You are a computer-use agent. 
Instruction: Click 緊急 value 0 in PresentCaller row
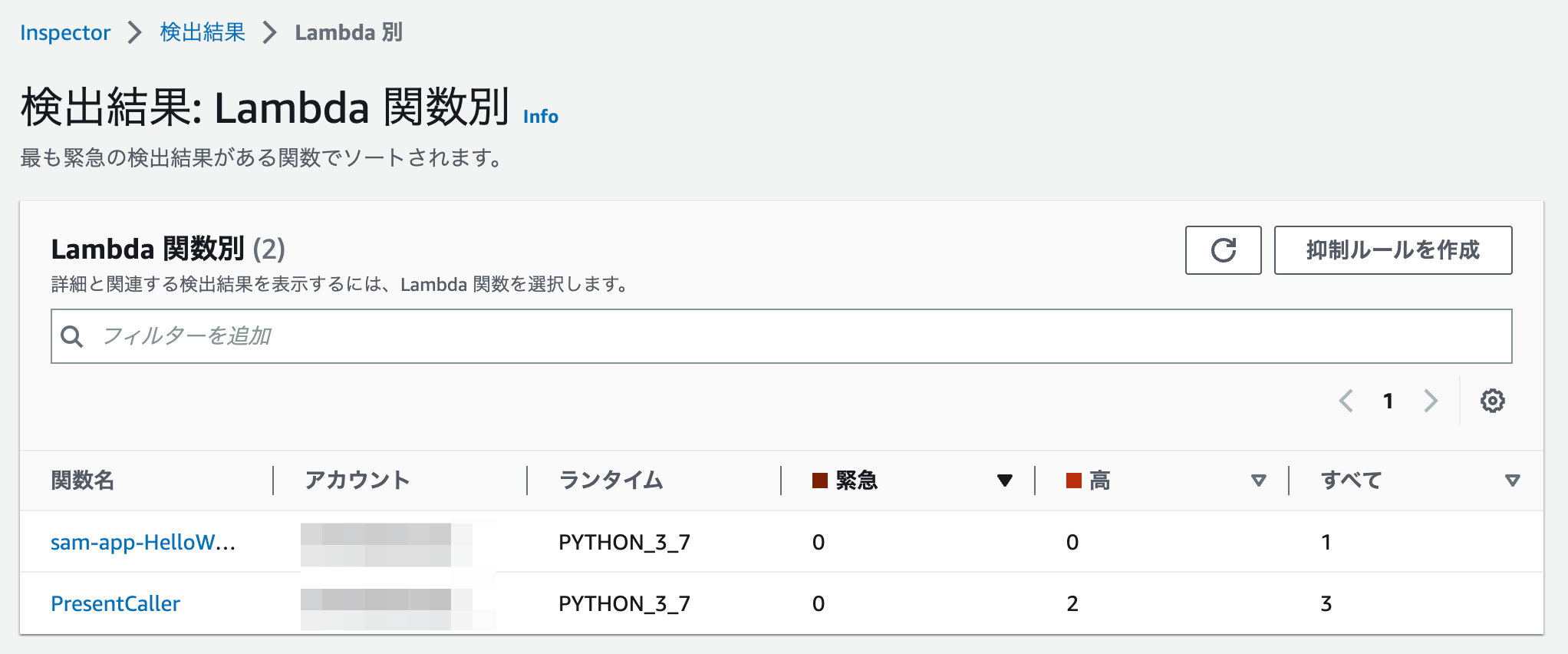(819, 604)
